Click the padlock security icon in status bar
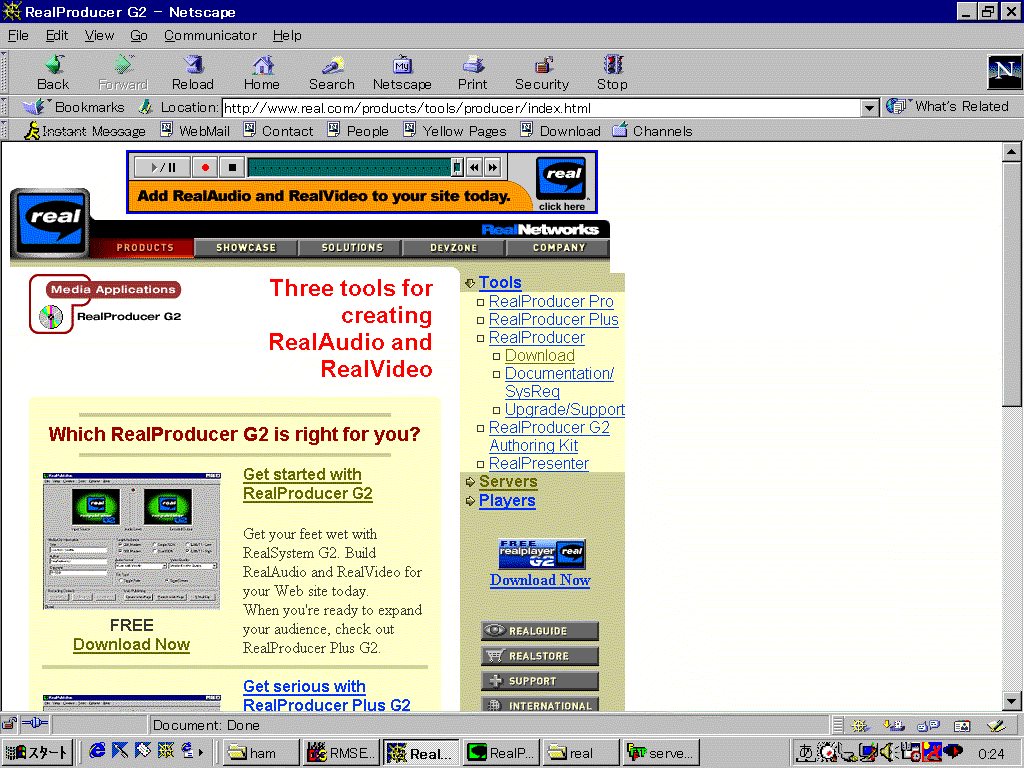 (9, 724)
